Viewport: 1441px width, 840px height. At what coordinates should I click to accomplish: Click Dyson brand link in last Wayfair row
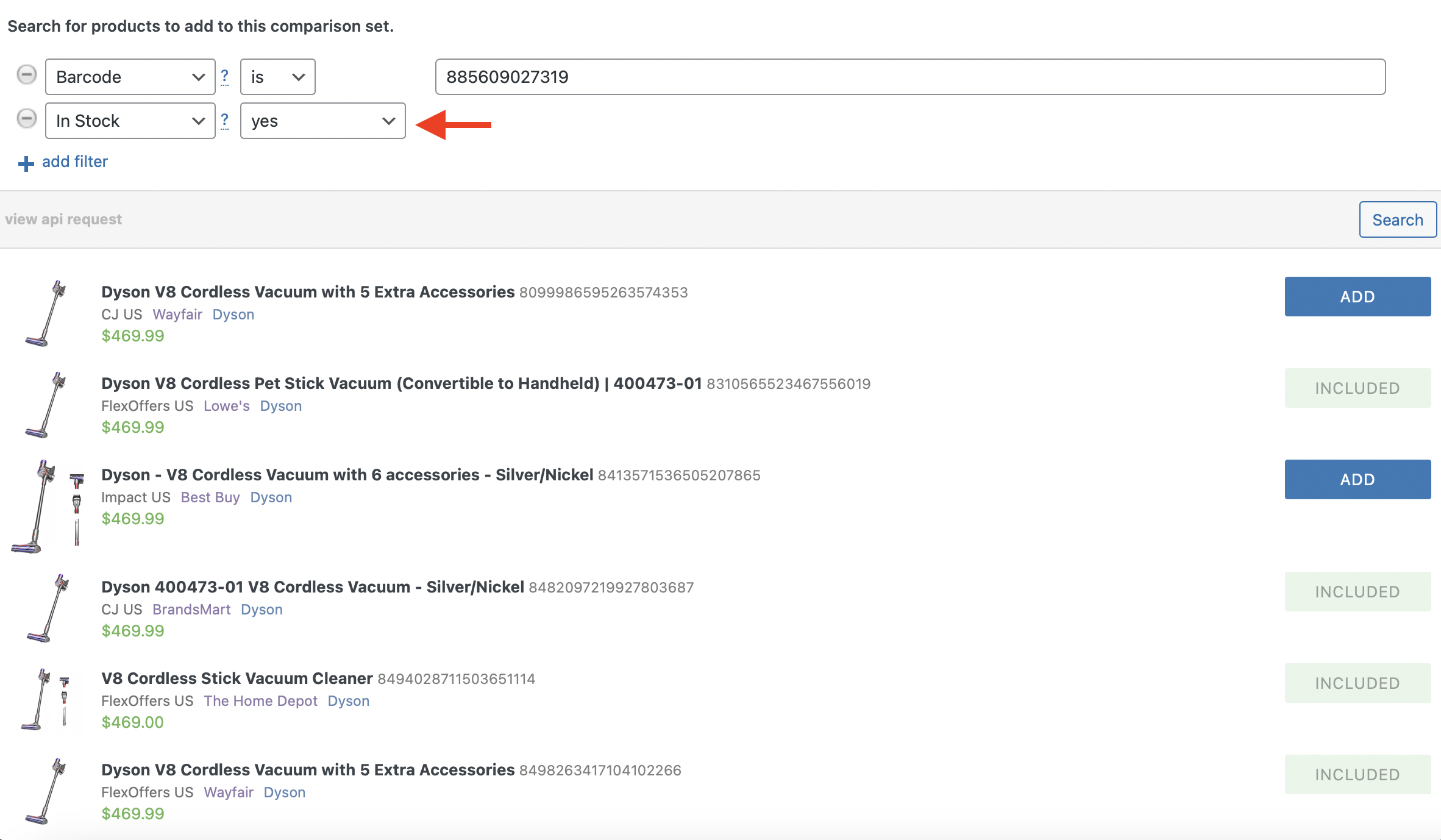tap(285, 792)
